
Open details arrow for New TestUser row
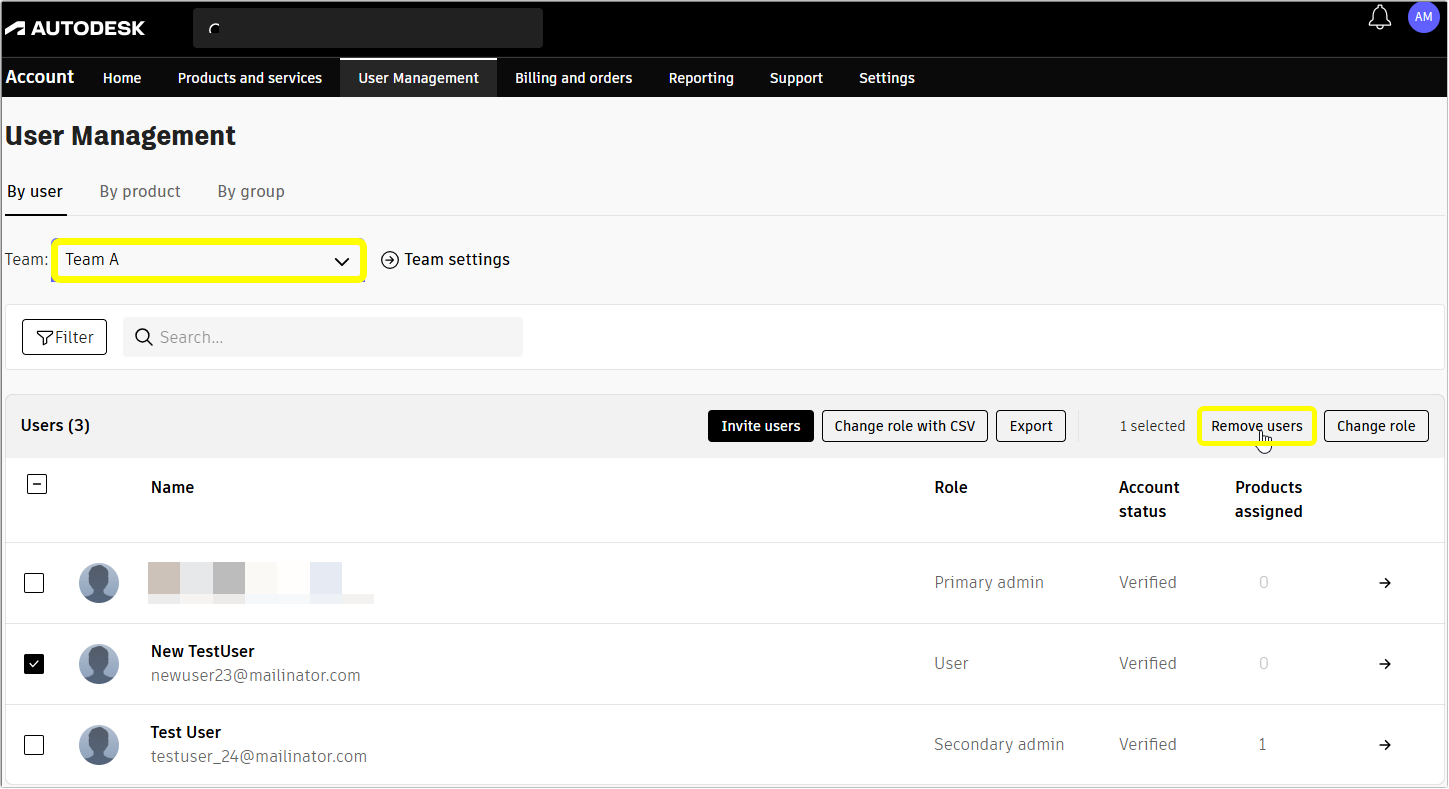[1384, 663]
